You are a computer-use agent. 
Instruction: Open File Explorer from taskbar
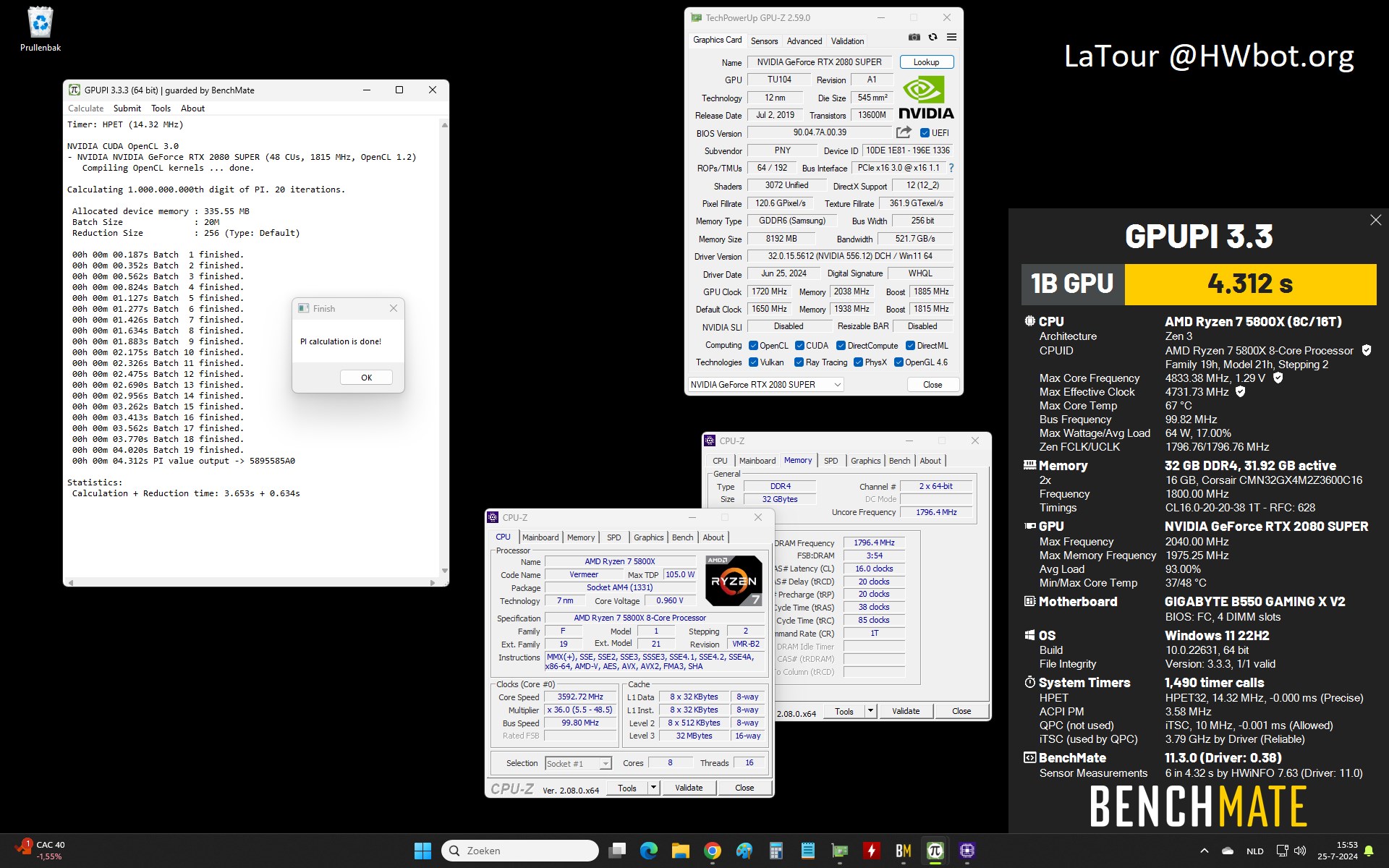(681, 851)
